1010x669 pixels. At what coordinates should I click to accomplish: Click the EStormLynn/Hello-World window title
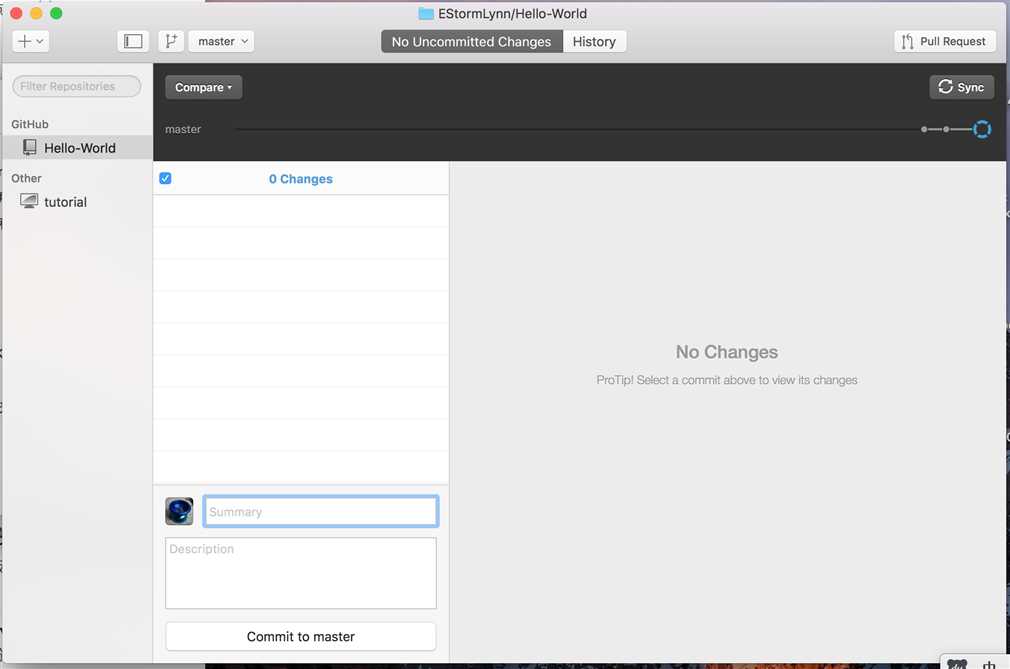click(x=512, y=14)
